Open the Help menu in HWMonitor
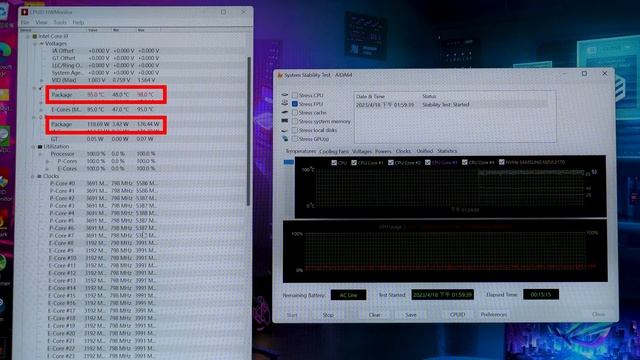Image resolution: width=640 pixels, height=360 pixels. click(x=78, y=22)
